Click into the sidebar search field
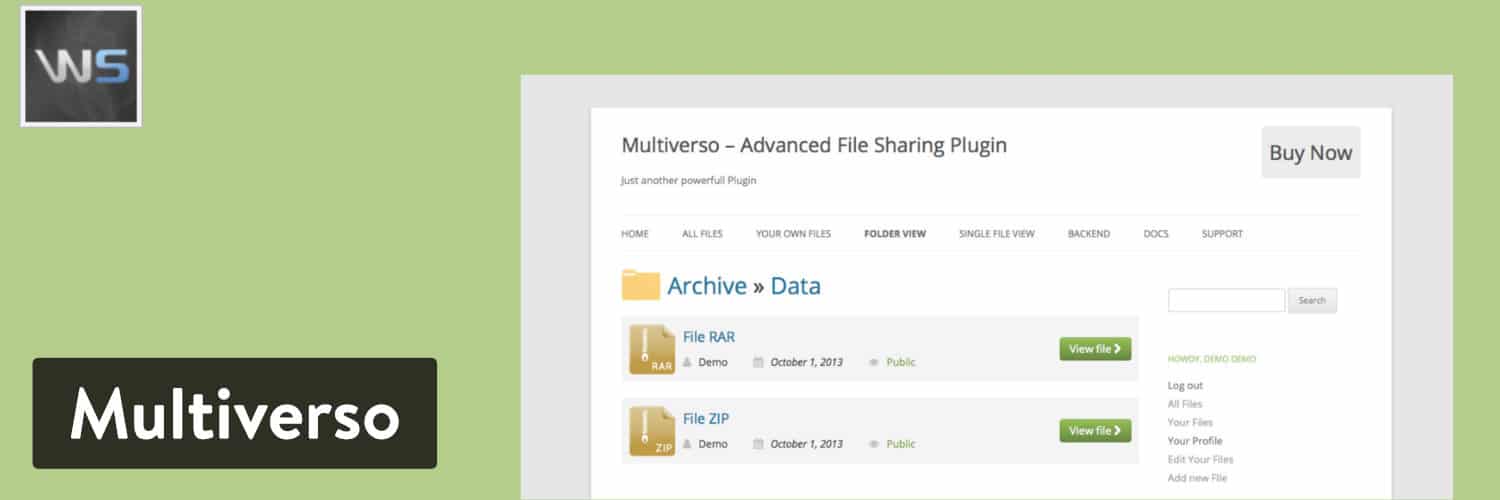 coord(1226,300)
